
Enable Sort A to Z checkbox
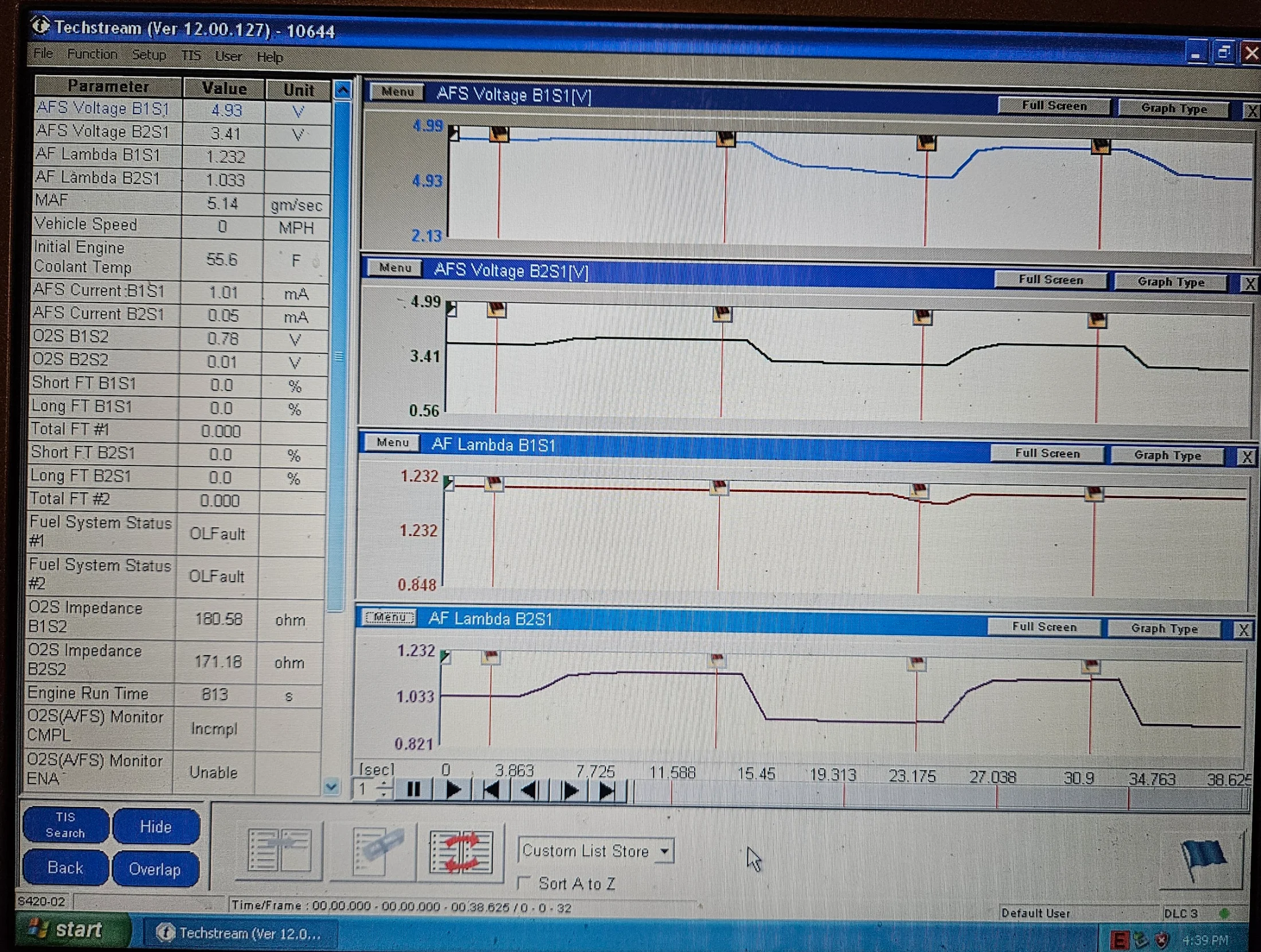[523, 883]
